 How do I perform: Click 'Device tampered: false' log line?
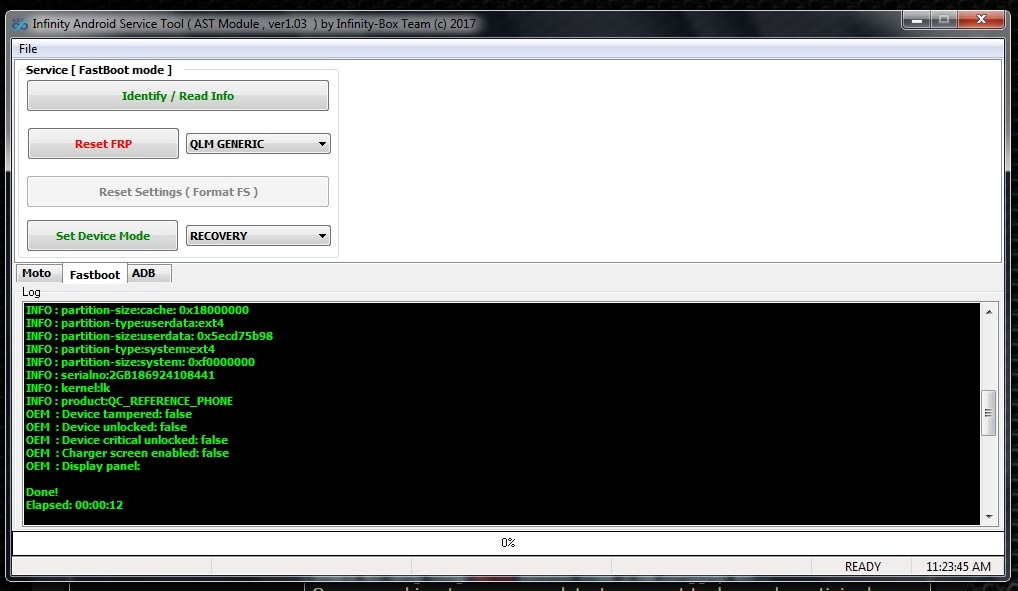pos(109,414)
